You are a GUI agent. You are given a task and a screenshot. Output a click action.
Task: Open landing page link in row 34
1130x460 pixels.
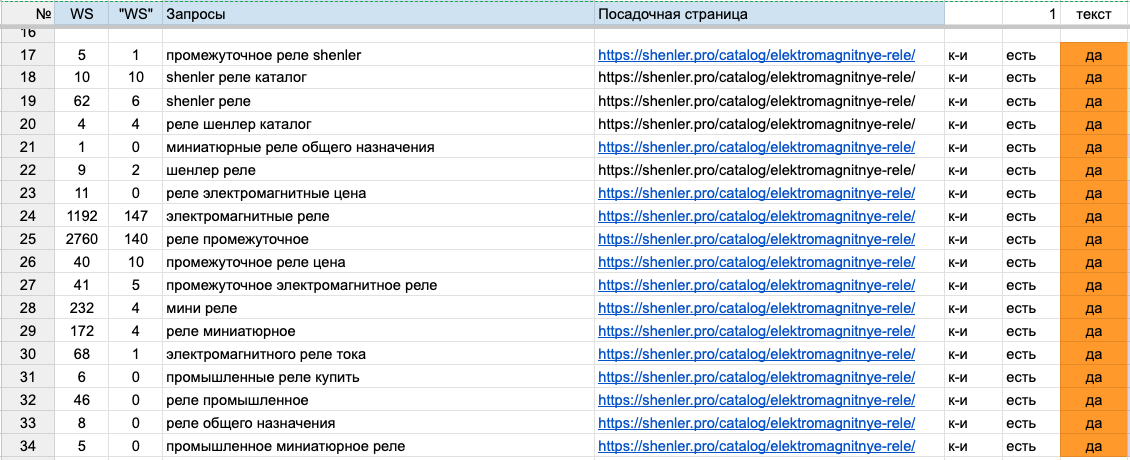757,446
